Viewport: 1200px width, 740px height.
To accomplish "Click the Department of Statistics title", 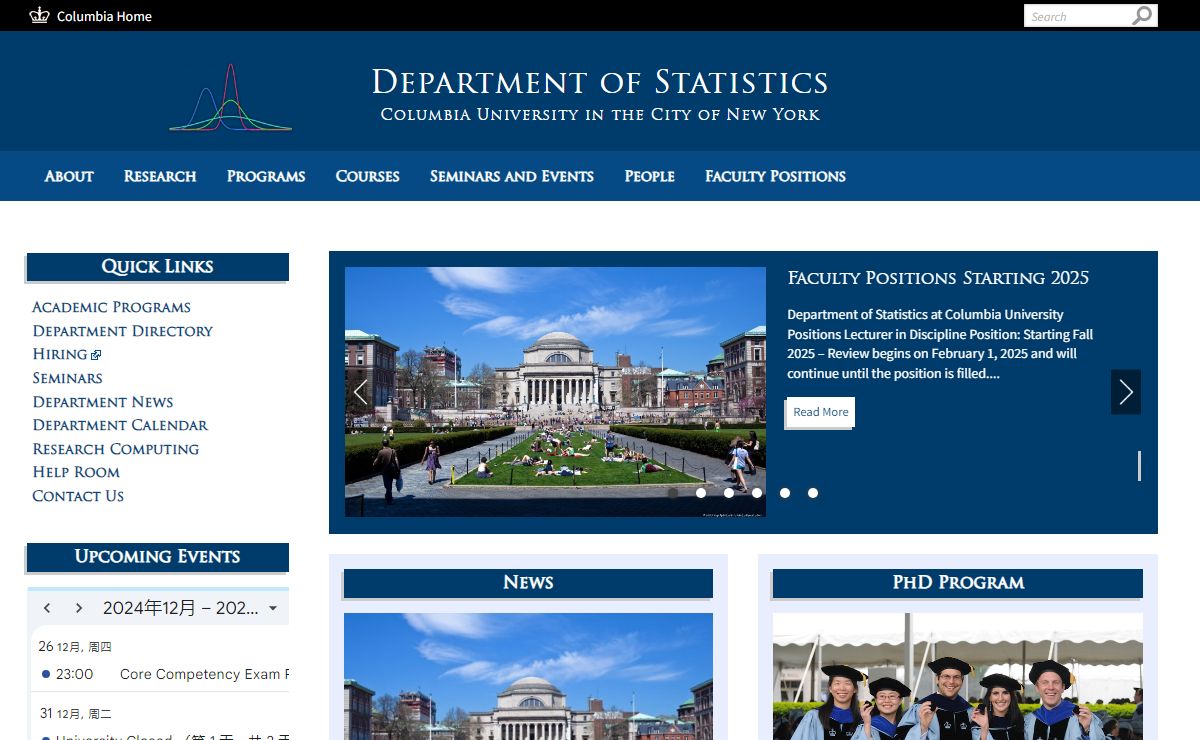I will 600,82.
